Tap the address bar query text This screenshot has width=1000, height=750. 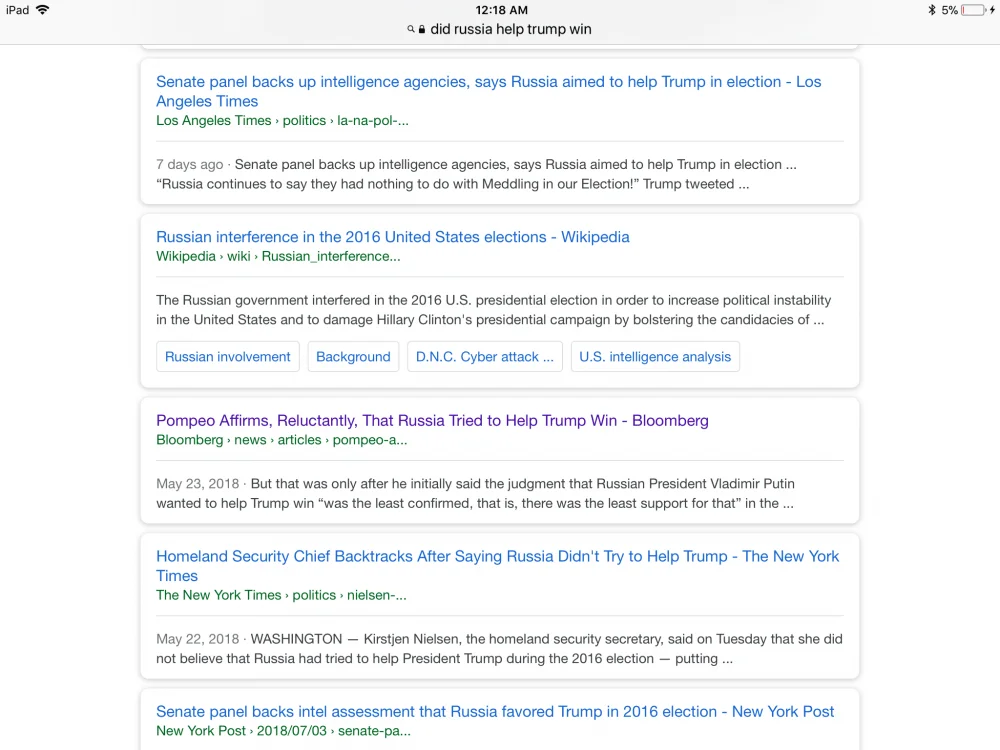pos(511,29)
